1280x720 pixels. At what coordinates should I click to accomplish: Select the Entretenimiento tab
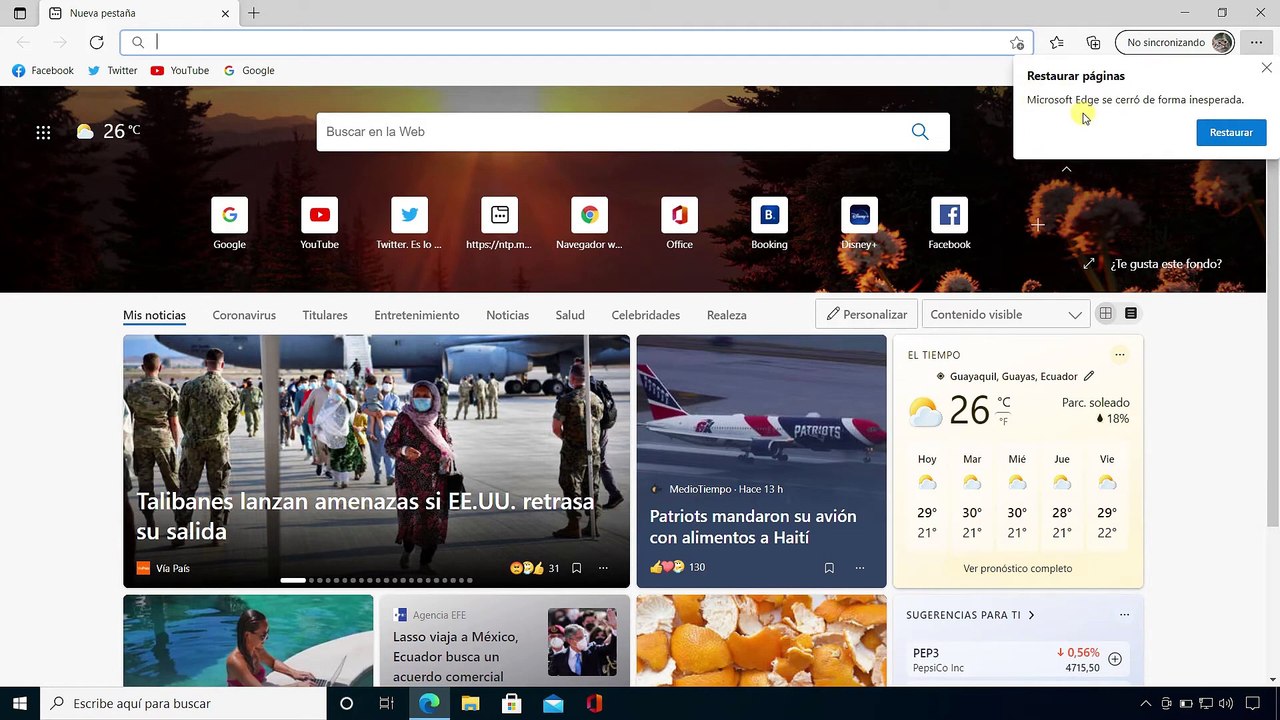[x=417, y=315]
